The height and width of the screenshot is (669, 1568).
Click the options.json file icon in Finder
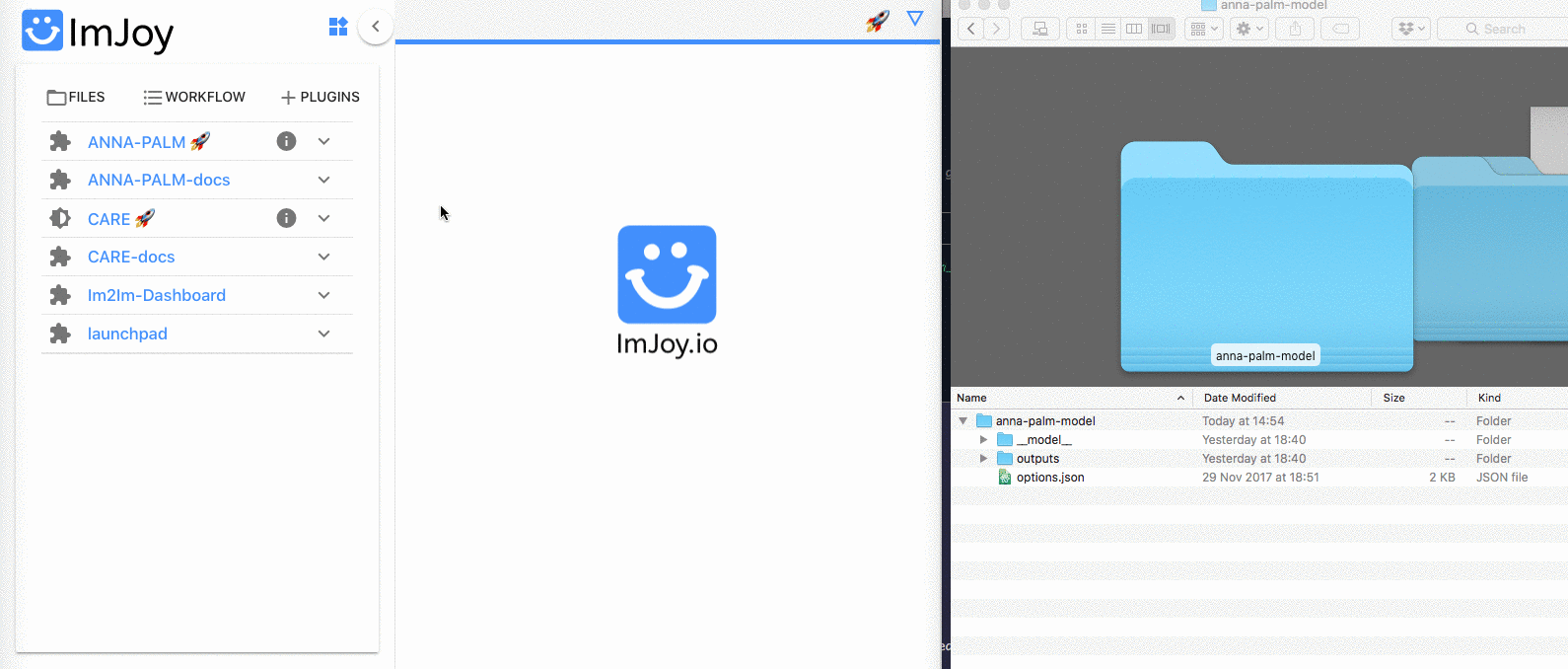point(1005,478)
